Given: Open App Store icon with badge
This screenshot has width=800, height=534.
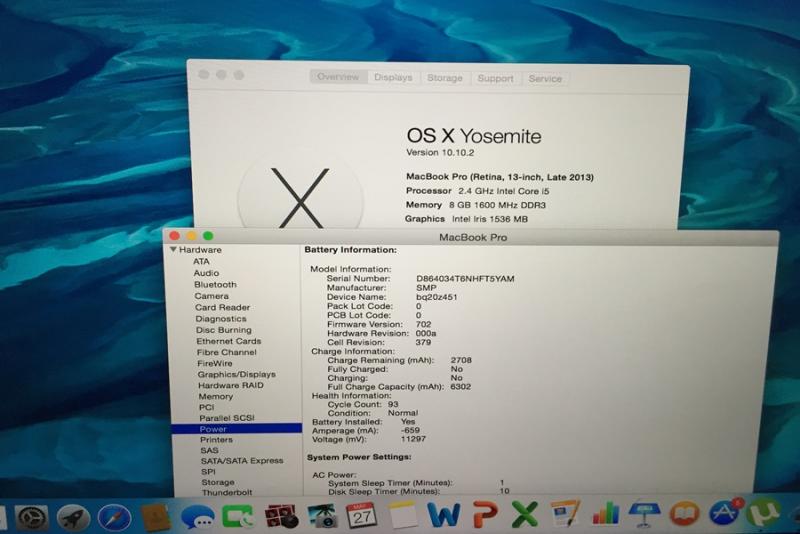Looking at the screenshot, I should (724, 512).
